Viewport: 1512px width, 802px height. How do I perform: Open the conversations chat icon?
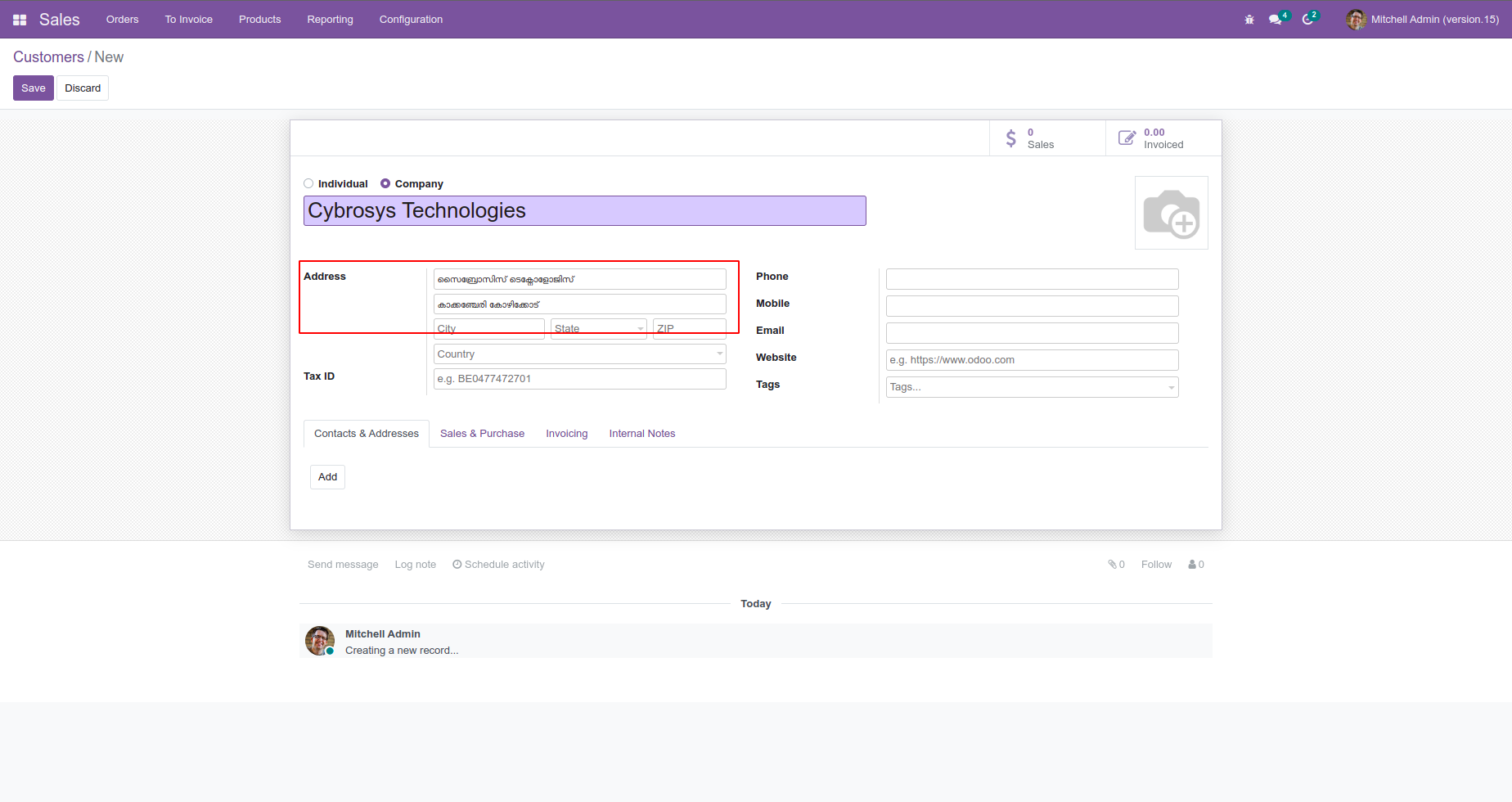coord(1275,20)
